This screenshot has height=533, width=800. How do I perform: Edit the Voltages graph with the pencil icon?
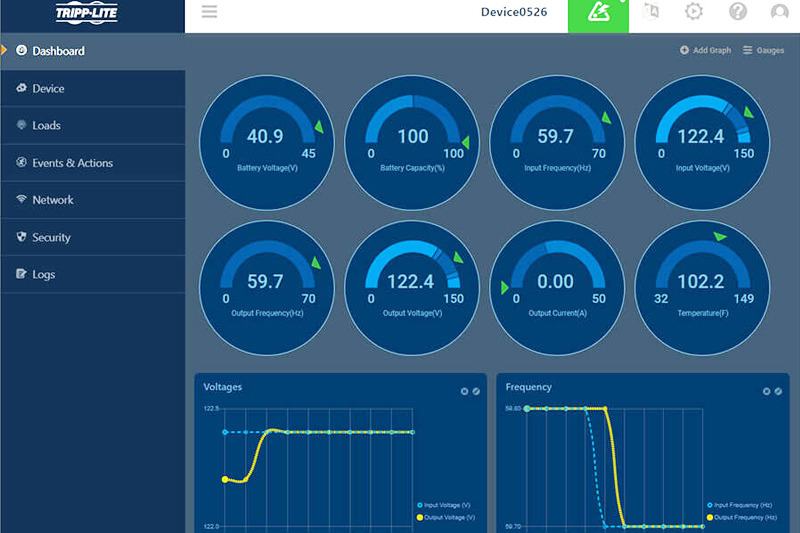[476, 391]
